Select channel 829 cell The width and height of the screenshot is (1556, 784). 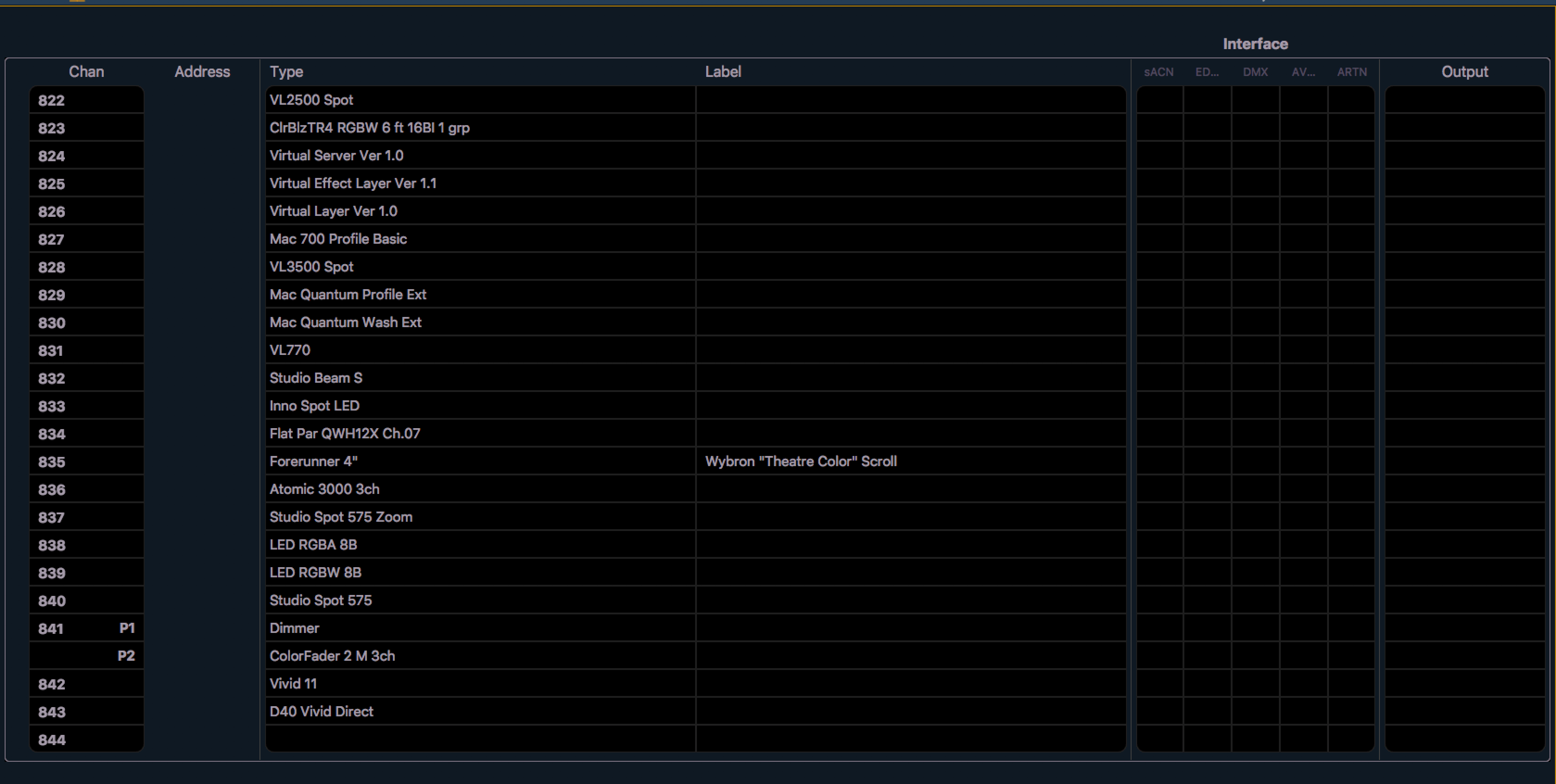86,295
